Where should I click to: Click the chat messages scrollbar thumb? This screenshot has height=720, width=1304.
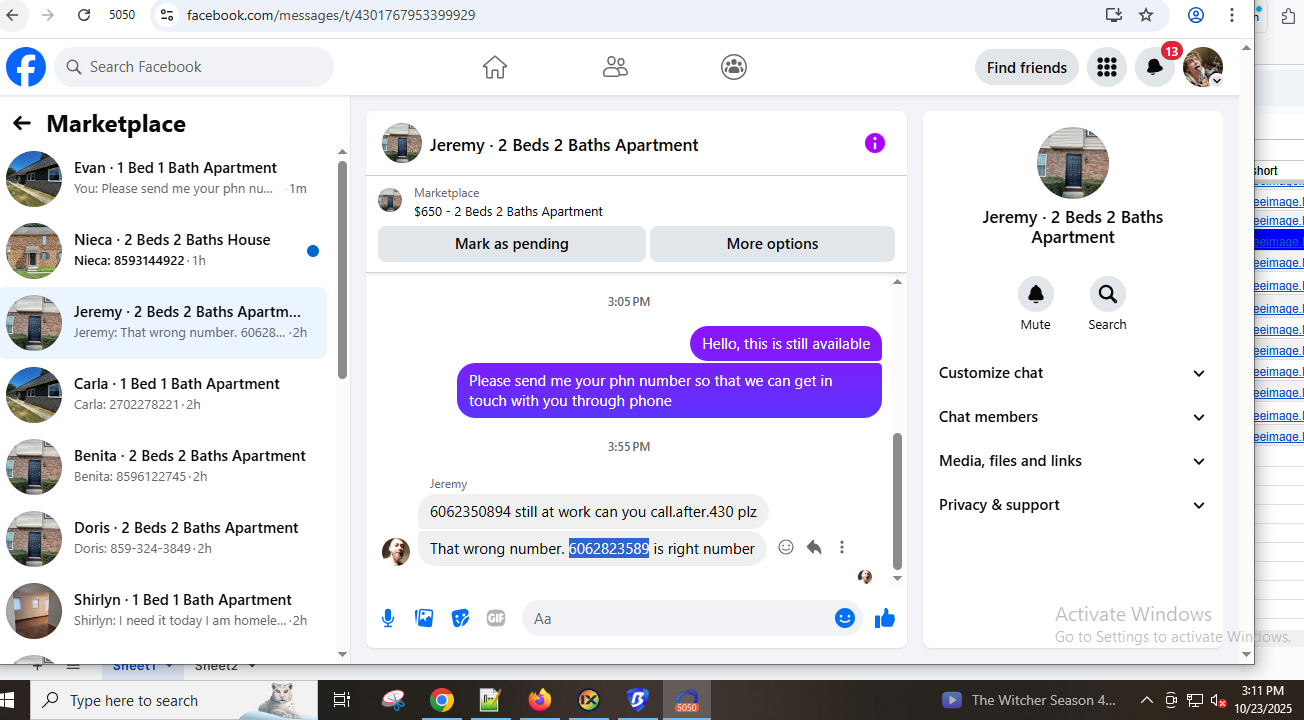tap(897, 500)
